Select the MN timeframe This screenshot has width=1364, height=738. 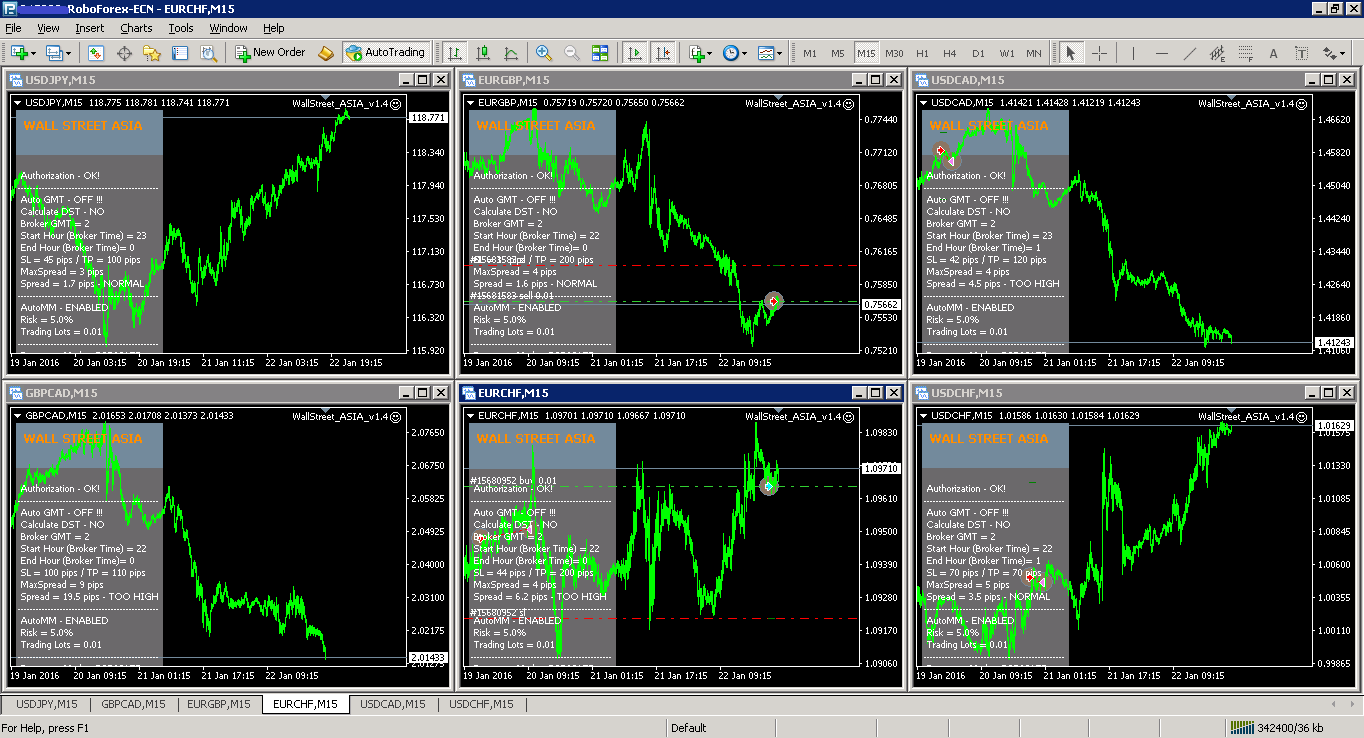coord(1034,53)
